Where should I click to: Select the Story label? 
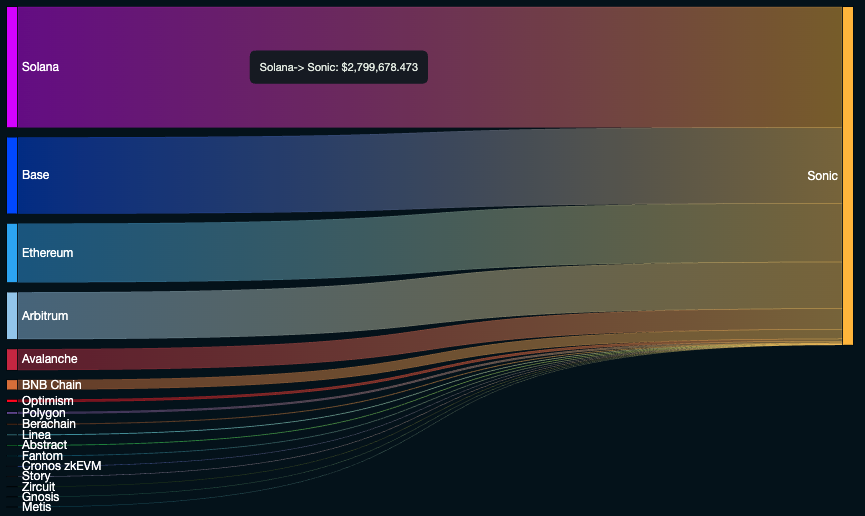pos(36,476)
